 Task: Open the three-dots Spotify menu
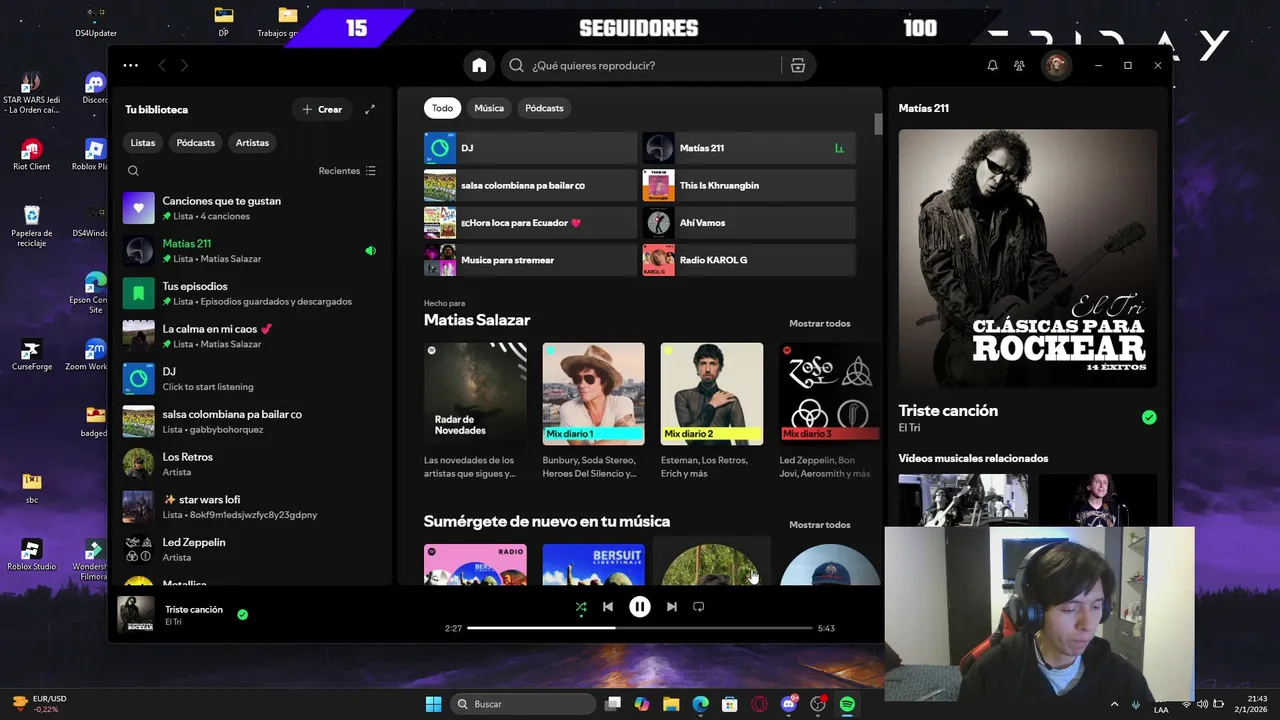coord(131,65)
